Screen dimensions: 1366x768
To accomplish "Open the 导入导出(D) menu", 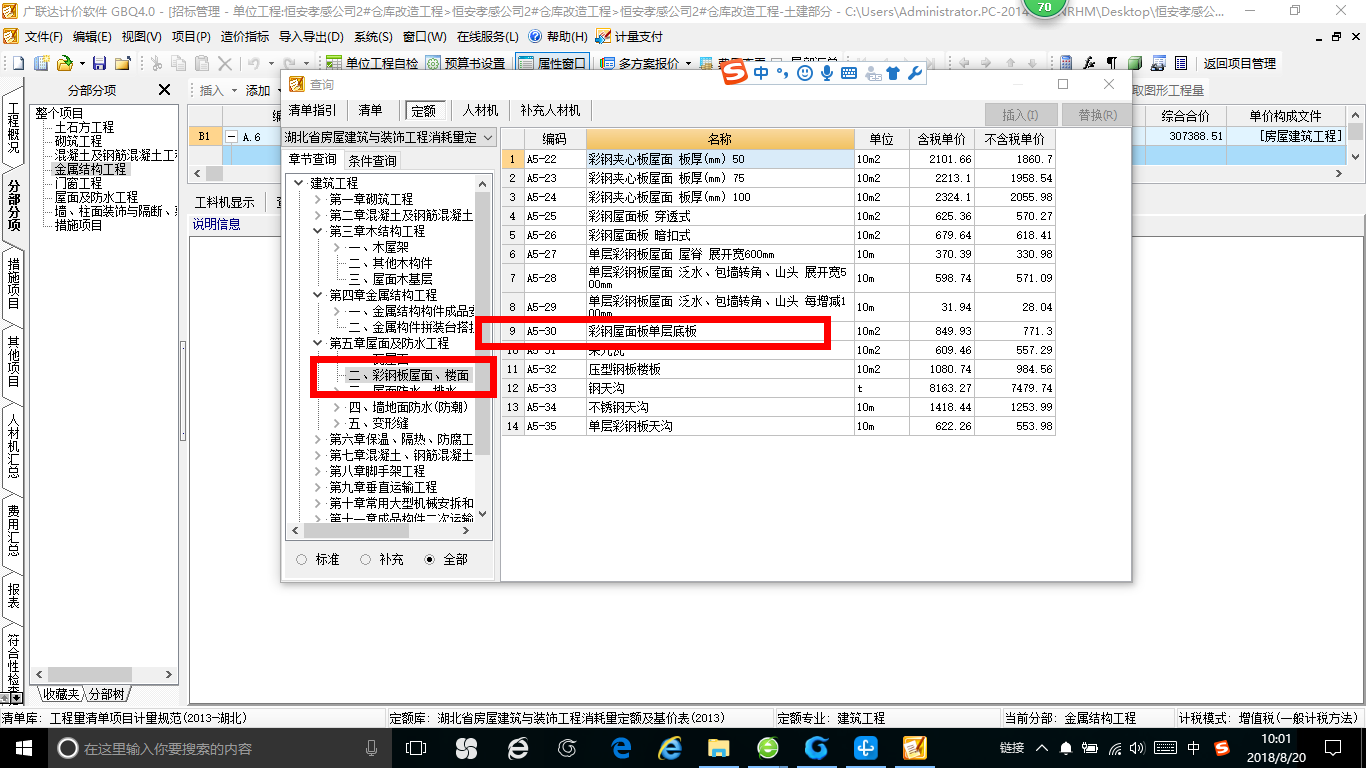I will pyautogui.click(x=311, y=36).
